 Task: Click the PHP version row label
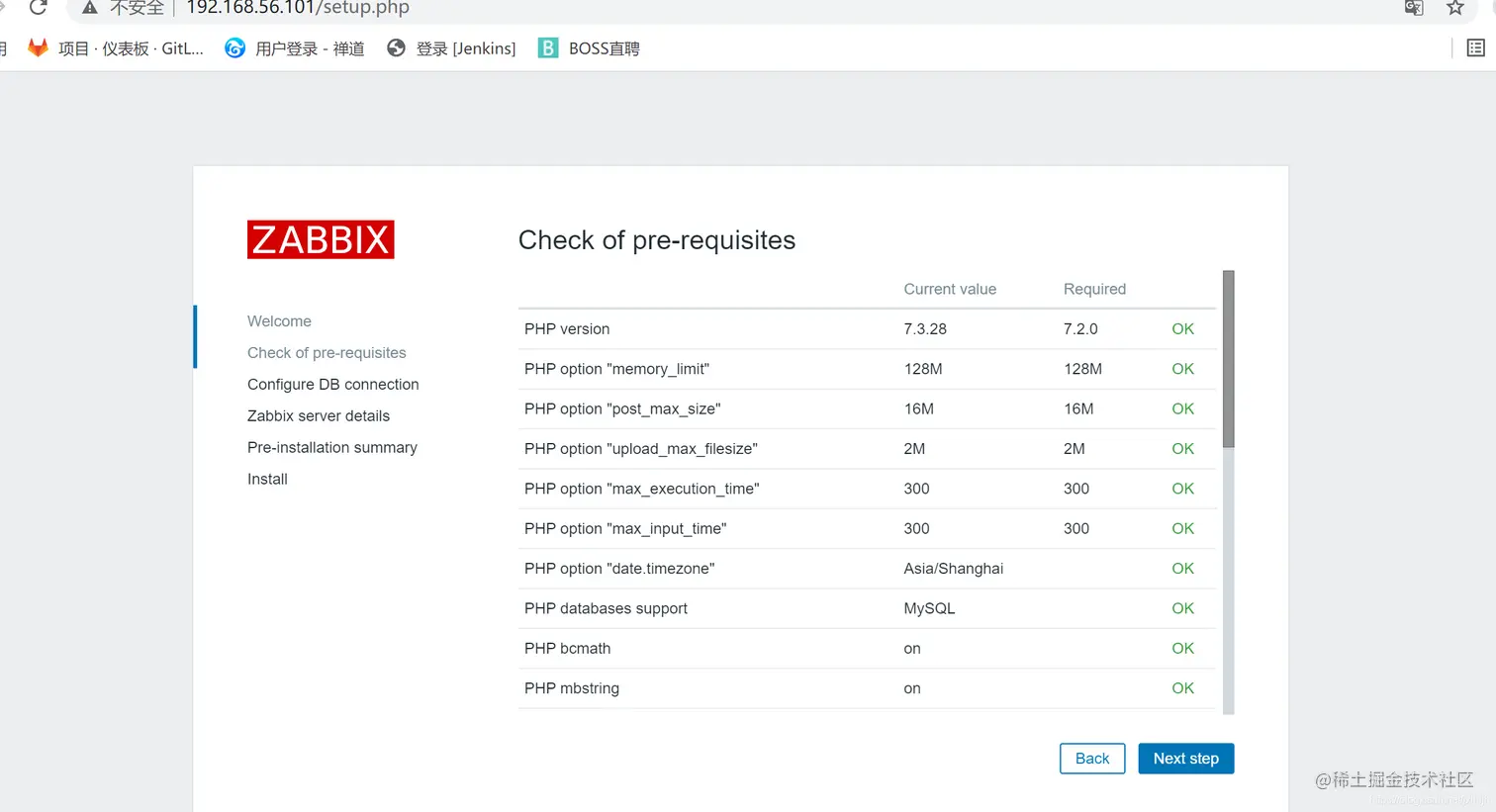pos(567,329)
